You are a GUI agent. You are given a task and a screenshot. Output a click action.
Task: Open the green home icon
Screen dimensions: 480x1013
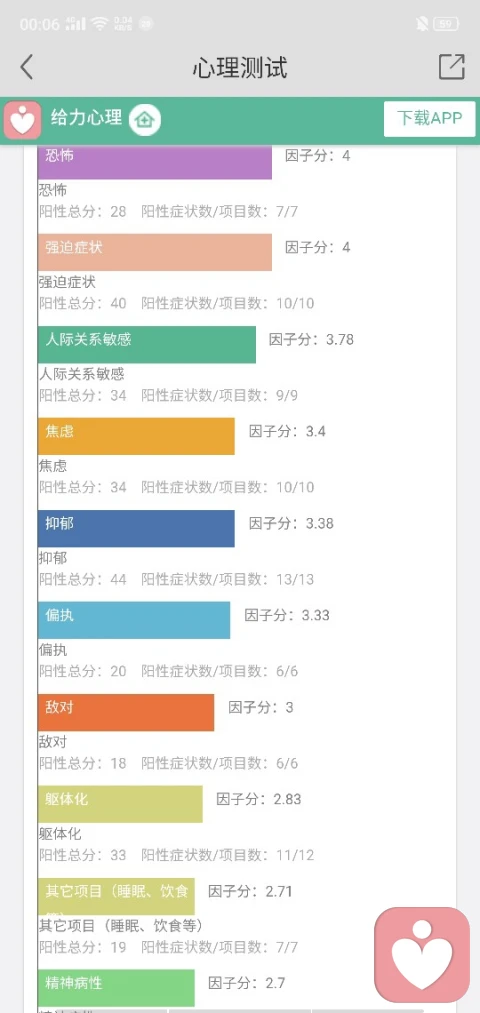point(145,120)
